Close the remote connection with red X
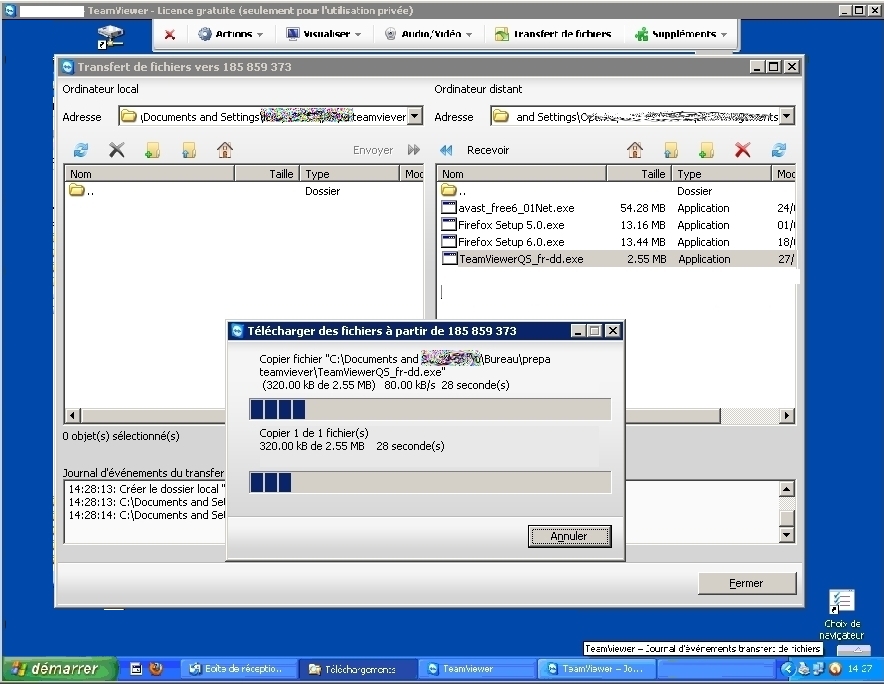The height and width of the screenshot is (684, 884). [169, 34]
